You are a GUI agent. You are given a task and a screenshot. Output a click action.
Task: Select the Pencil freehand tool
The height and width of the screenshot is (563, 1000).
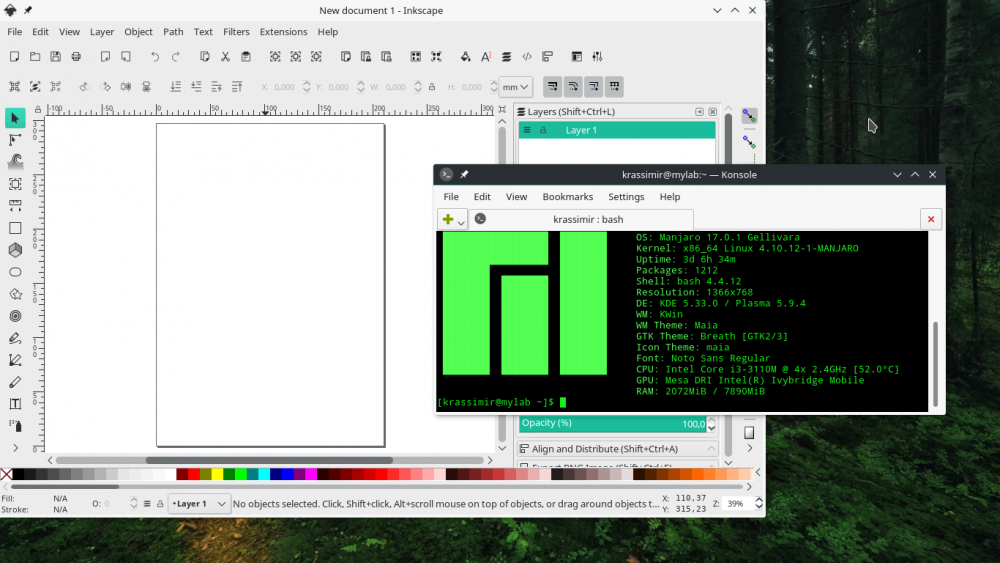tap(15, 338)
